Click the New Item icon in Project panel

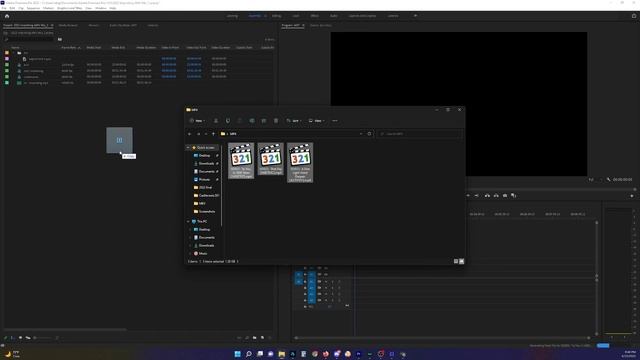coord(262,338)
